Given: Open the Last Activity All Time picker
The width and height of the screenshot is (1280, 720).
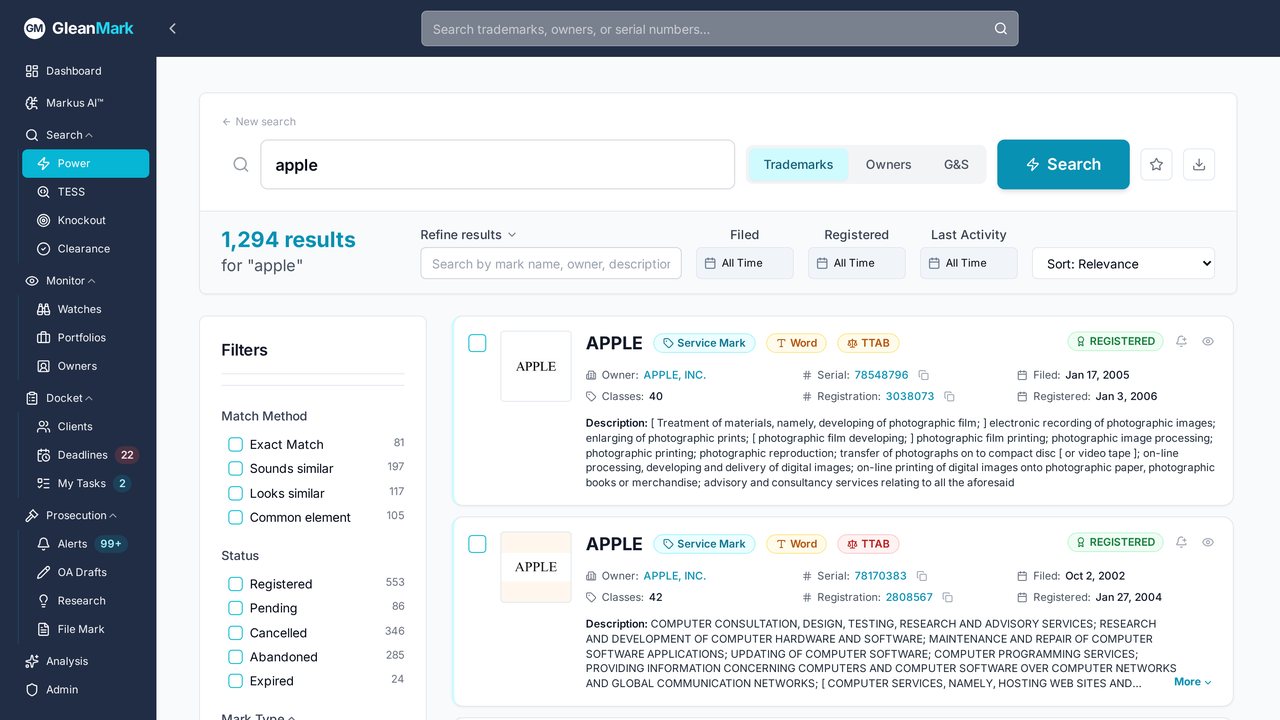Looking at the screenshot, I should (x=969, y=263).
